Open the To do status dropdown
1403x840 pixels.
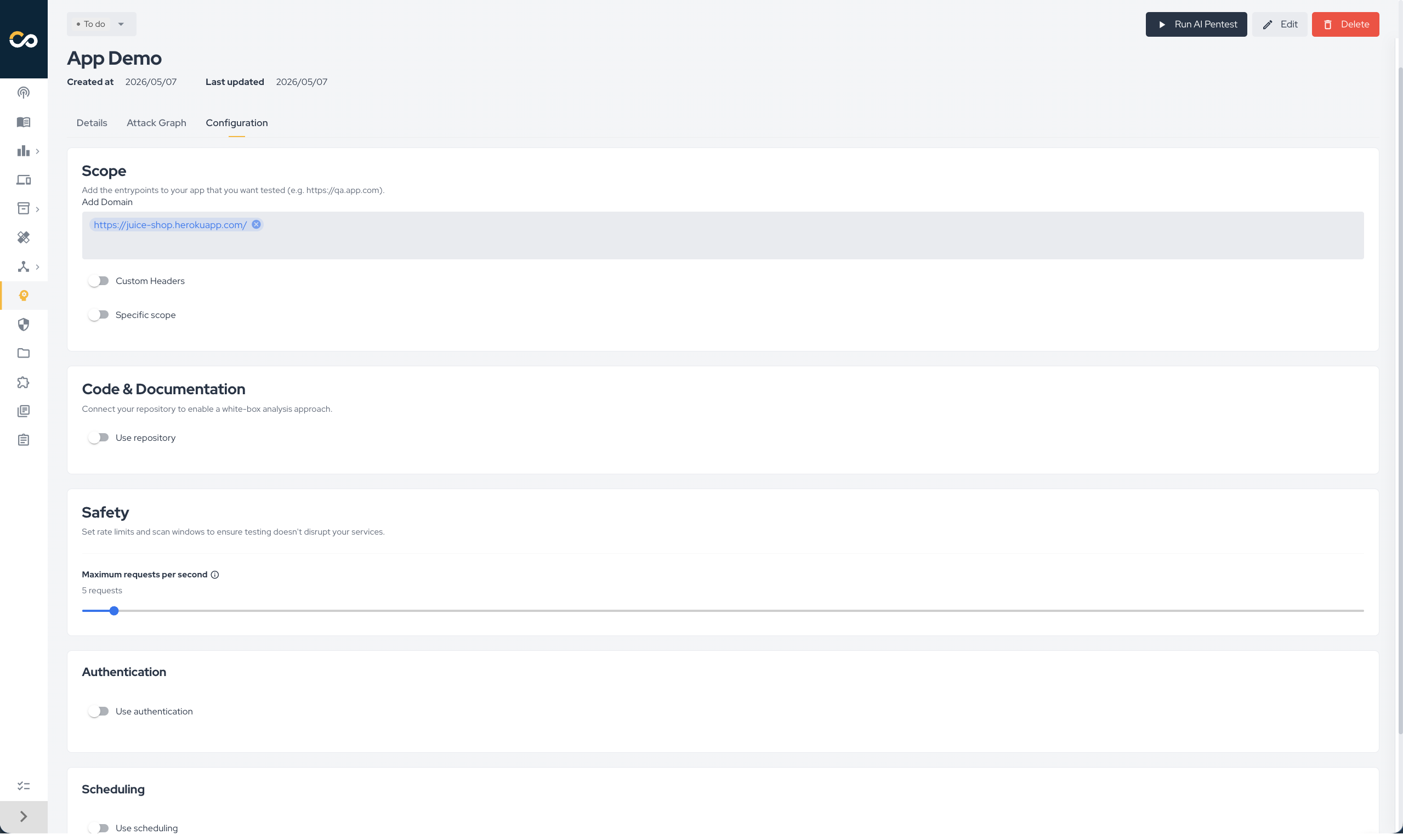(x=101, y=24)
